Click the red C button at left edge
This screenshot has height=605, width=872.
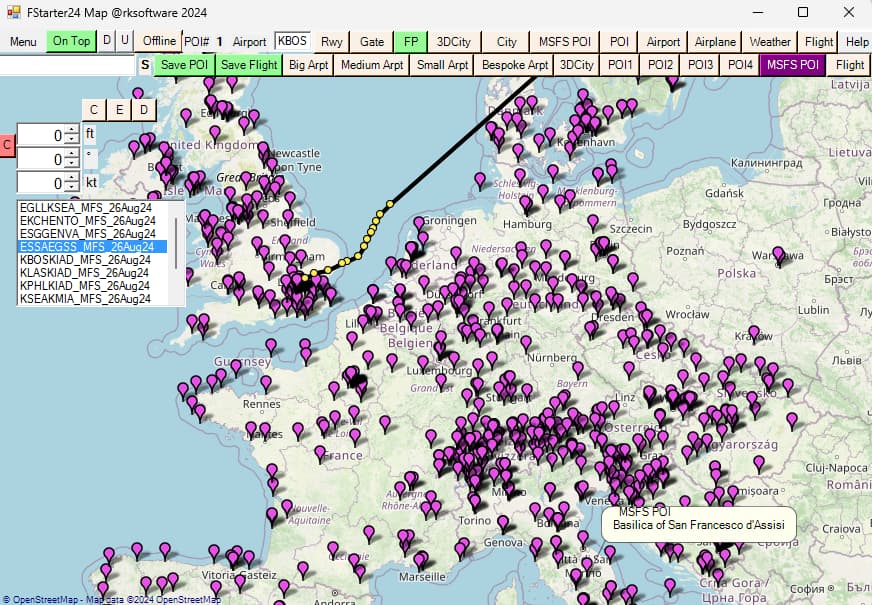click(x=7, y=145)
